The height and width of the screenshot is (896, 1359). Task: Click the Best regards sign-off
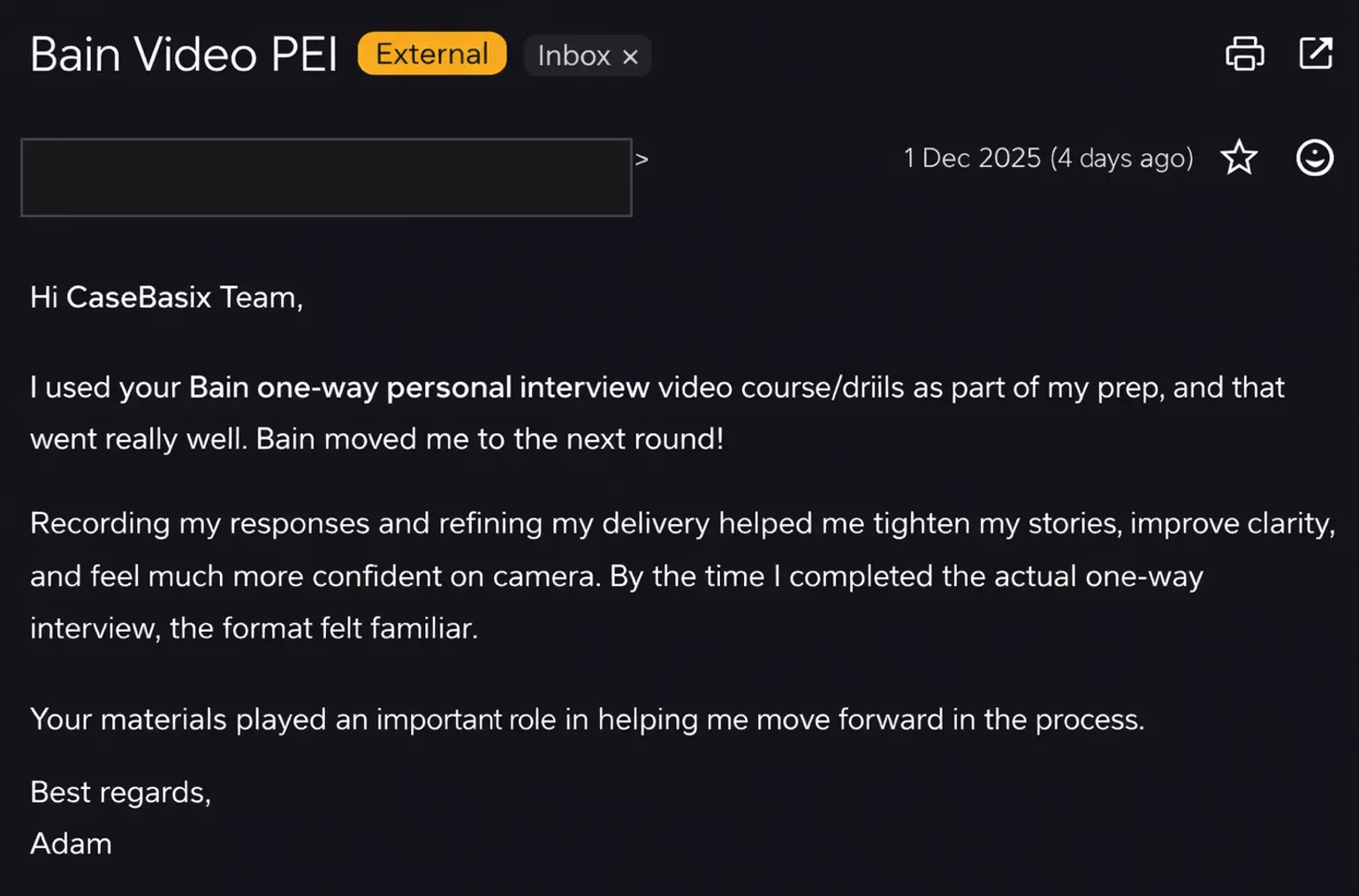pos(120,793)
